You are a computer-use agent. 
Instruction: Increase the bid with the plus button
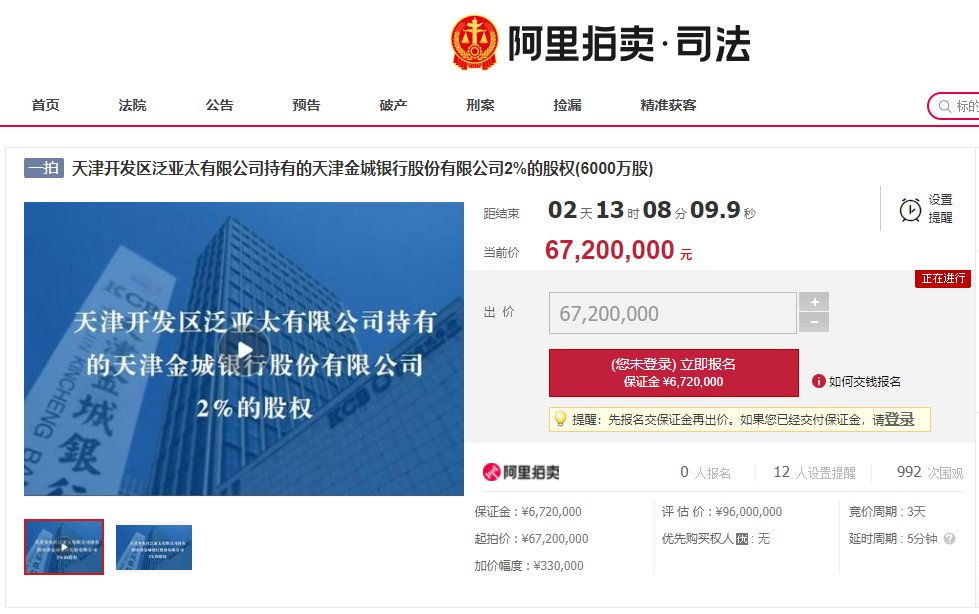pyautogui.click(x=814, y=302)
